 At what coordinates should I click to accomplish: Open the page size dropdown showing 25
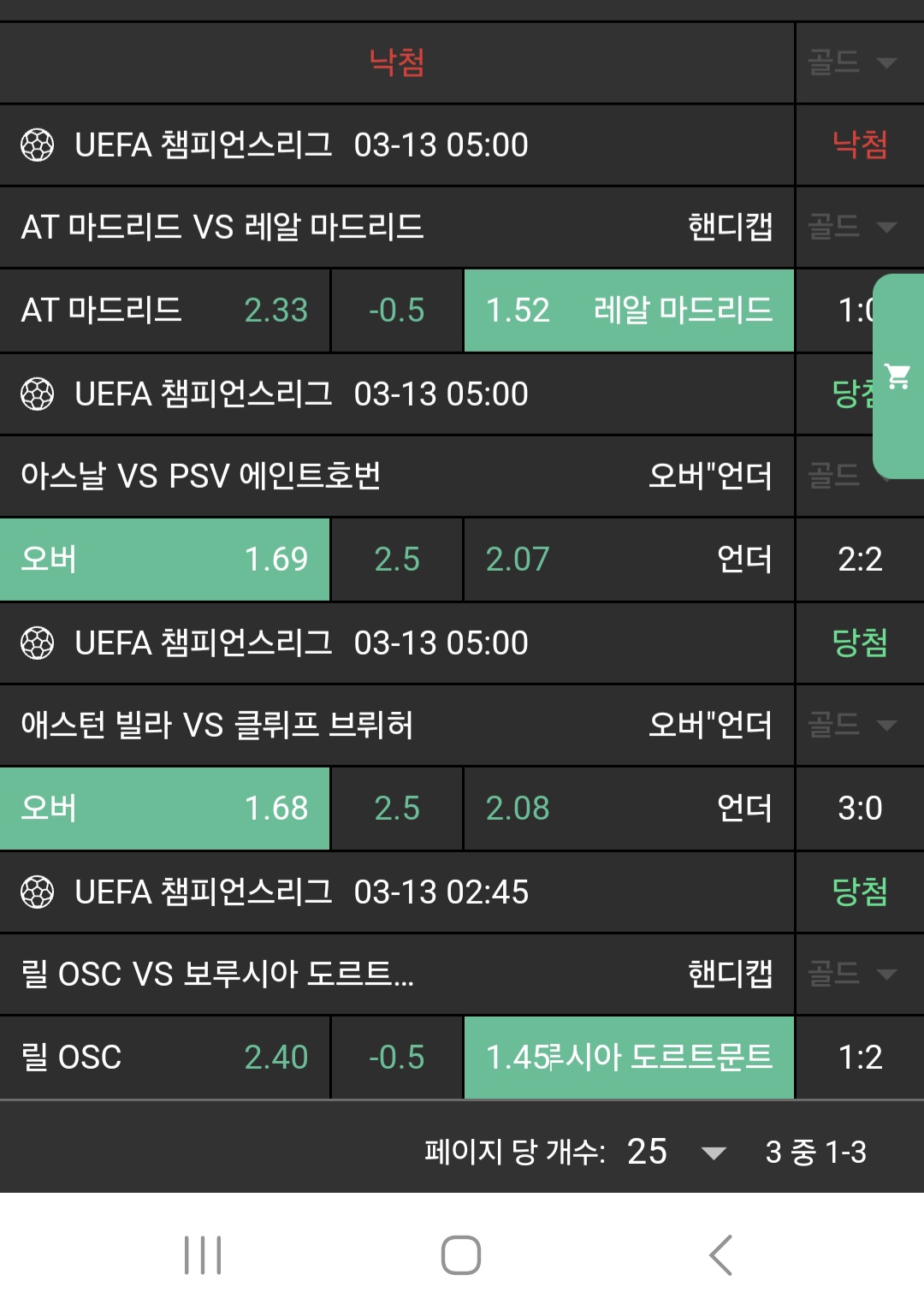pos(676,1152)
